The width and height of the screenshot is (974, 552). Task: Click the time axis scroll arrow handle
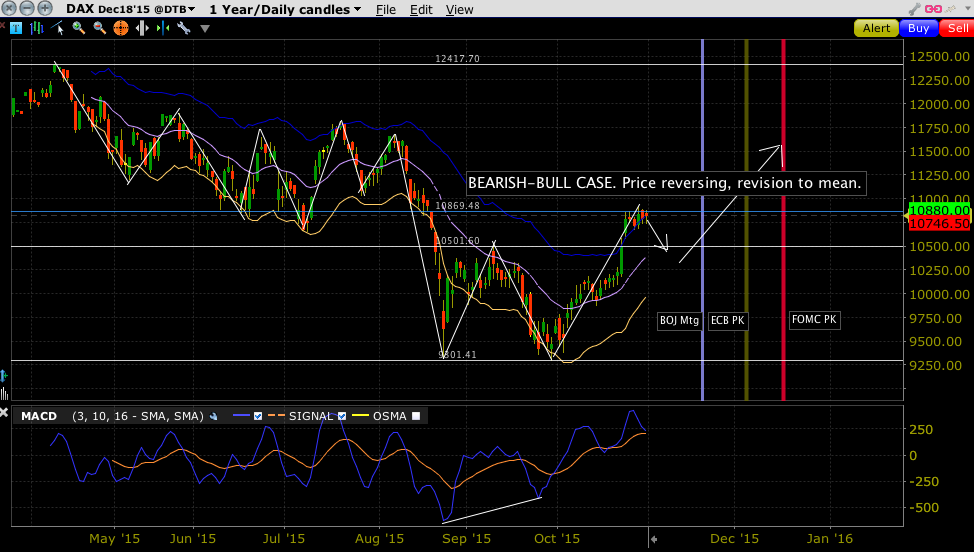[652, 539]
